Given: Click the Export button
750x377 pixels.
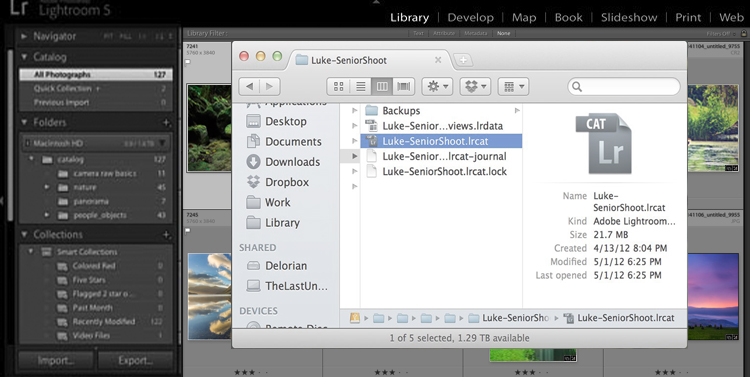Looking at the screenshot, I should pyautogui.click(x=135, y=360).
